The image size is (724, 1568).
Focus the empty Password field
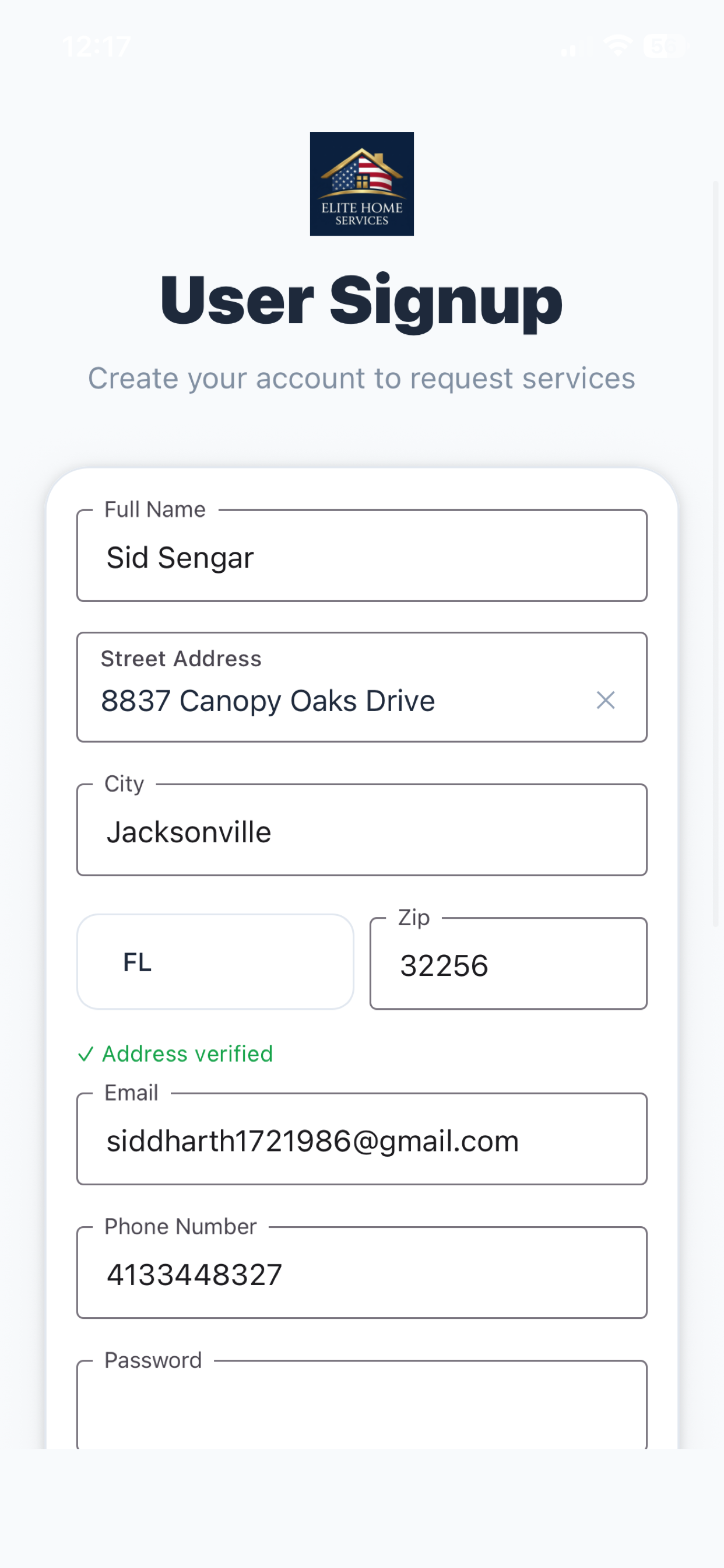tap(362, 1405)
